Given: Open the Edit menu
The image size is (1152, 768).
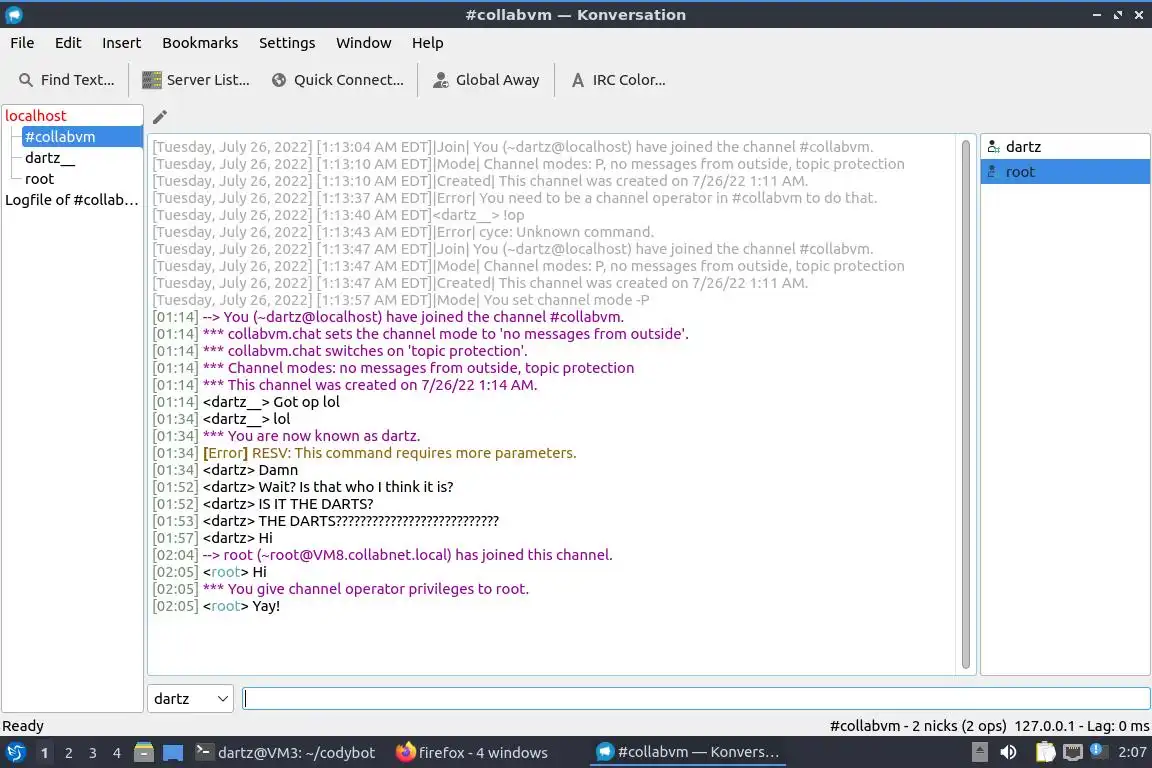Looking at the screenshot, I should click(x=68, y=43).
